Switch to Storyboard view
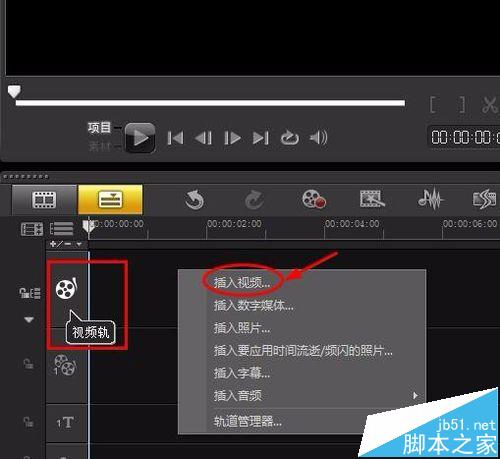Image resolution: width=500 pixels, height=459 pixels. (x=44, y=200)
